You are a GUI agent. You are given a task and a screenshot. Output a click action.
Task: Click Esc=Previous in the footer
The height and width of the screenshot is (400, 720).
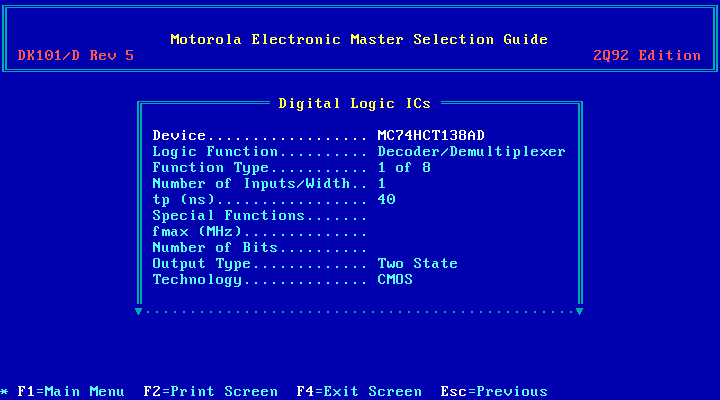pos(494,392)
